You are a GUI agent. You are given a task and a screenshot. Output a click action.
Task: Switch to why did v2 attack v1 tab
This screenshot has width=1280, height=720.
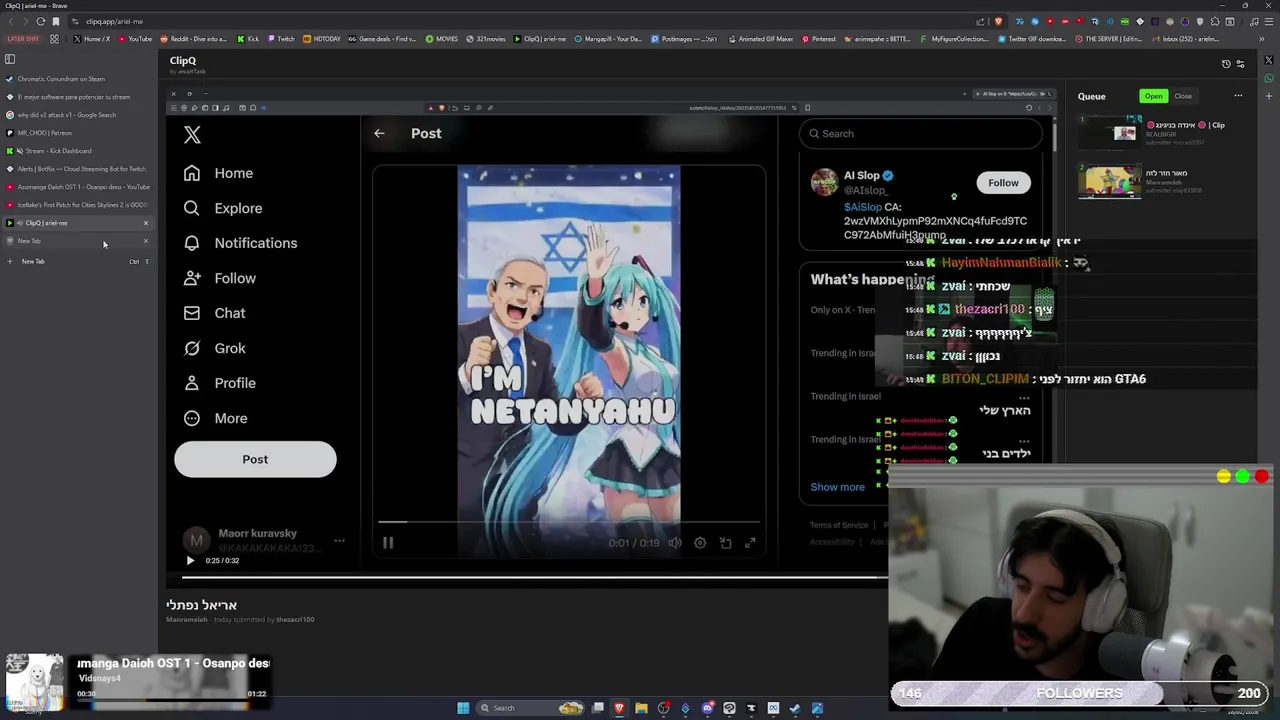(x=76, y=115)
